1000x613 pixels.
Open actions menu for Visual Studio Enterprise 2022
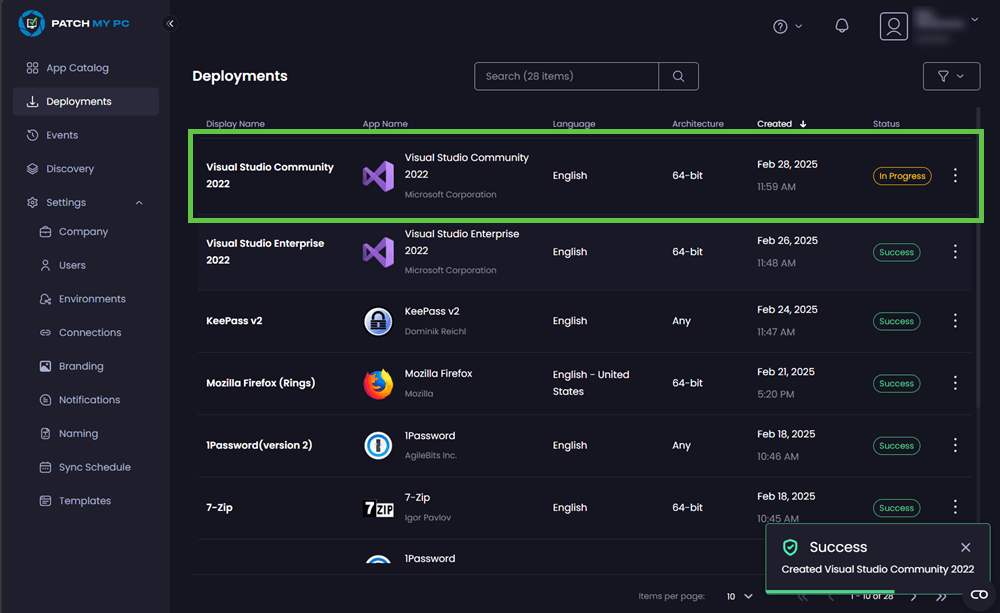point(955,252)
